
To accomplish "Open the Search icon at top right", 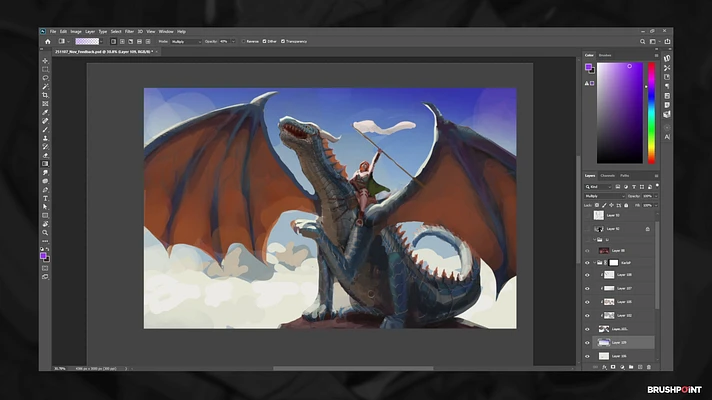I will click(x=643, y=41).
